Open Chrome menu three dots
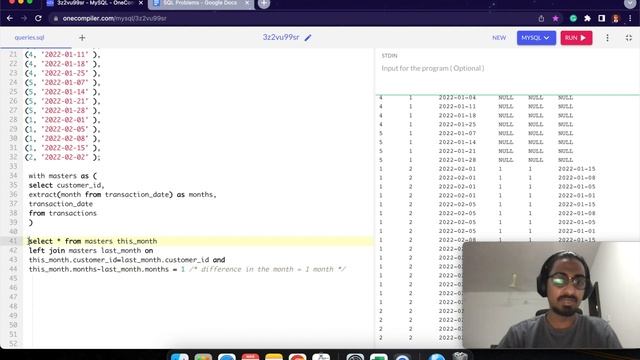 click(630, 18)
